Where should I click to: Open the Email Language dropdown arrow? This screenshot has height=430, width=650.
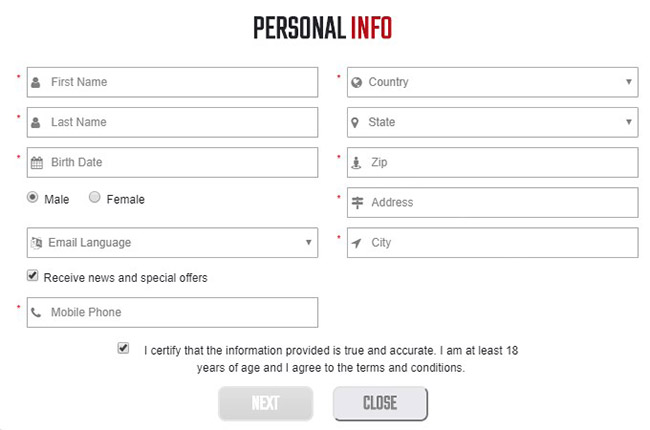tap(309, 242)
